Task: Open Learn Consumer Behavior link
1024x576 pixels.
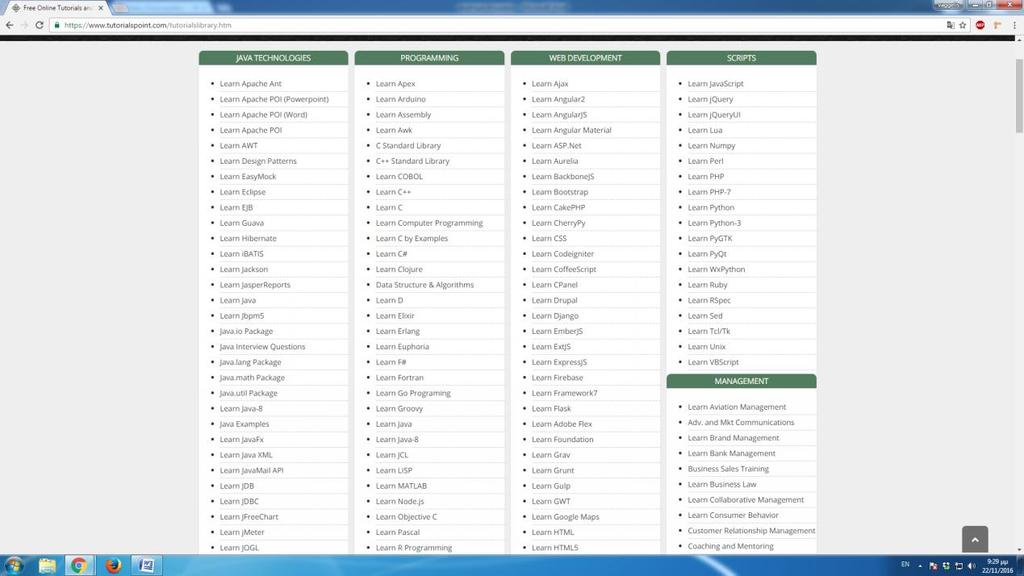Action: tap(733, 515)
